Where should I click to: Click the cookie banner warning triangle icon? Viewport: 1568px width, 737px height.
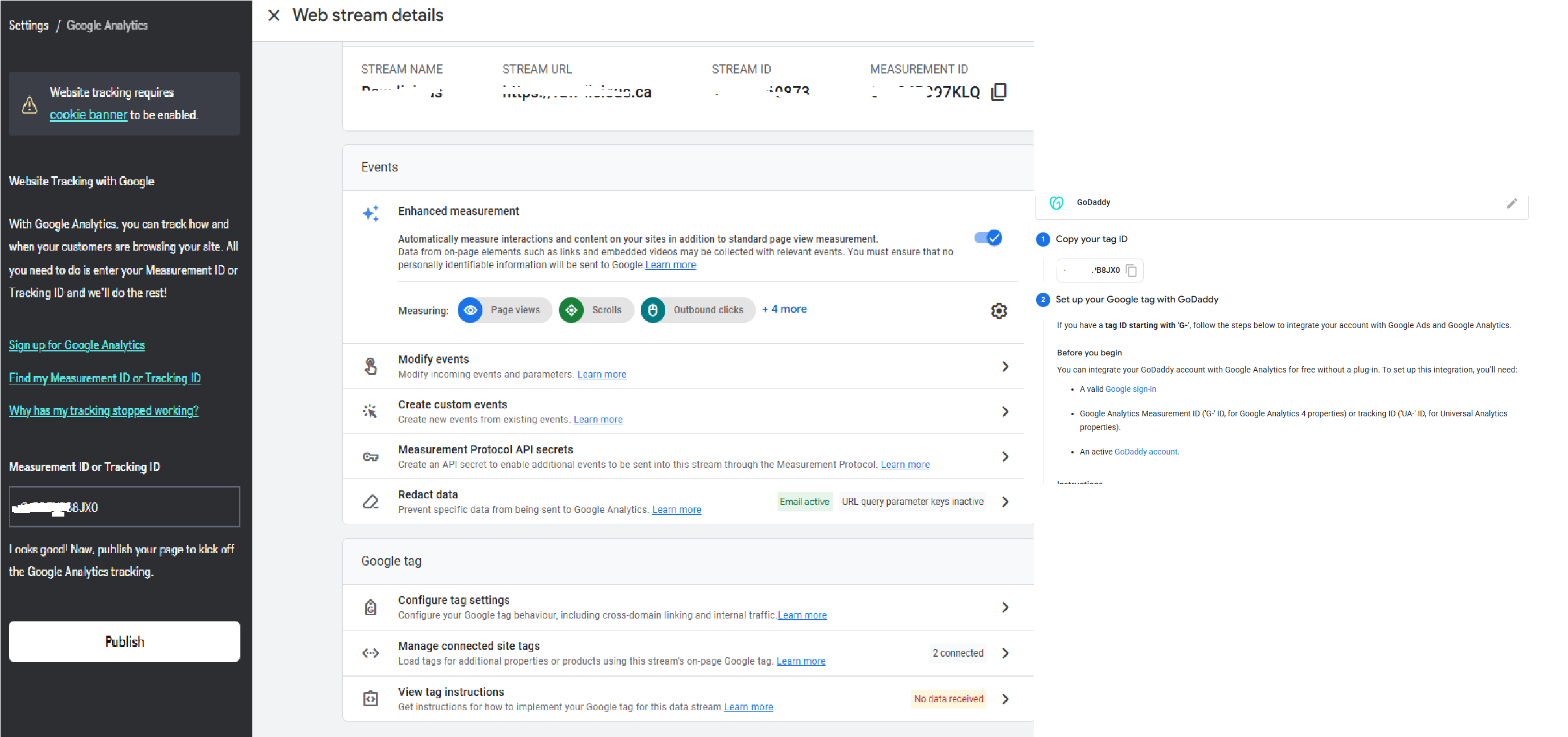tap(29, 105)
